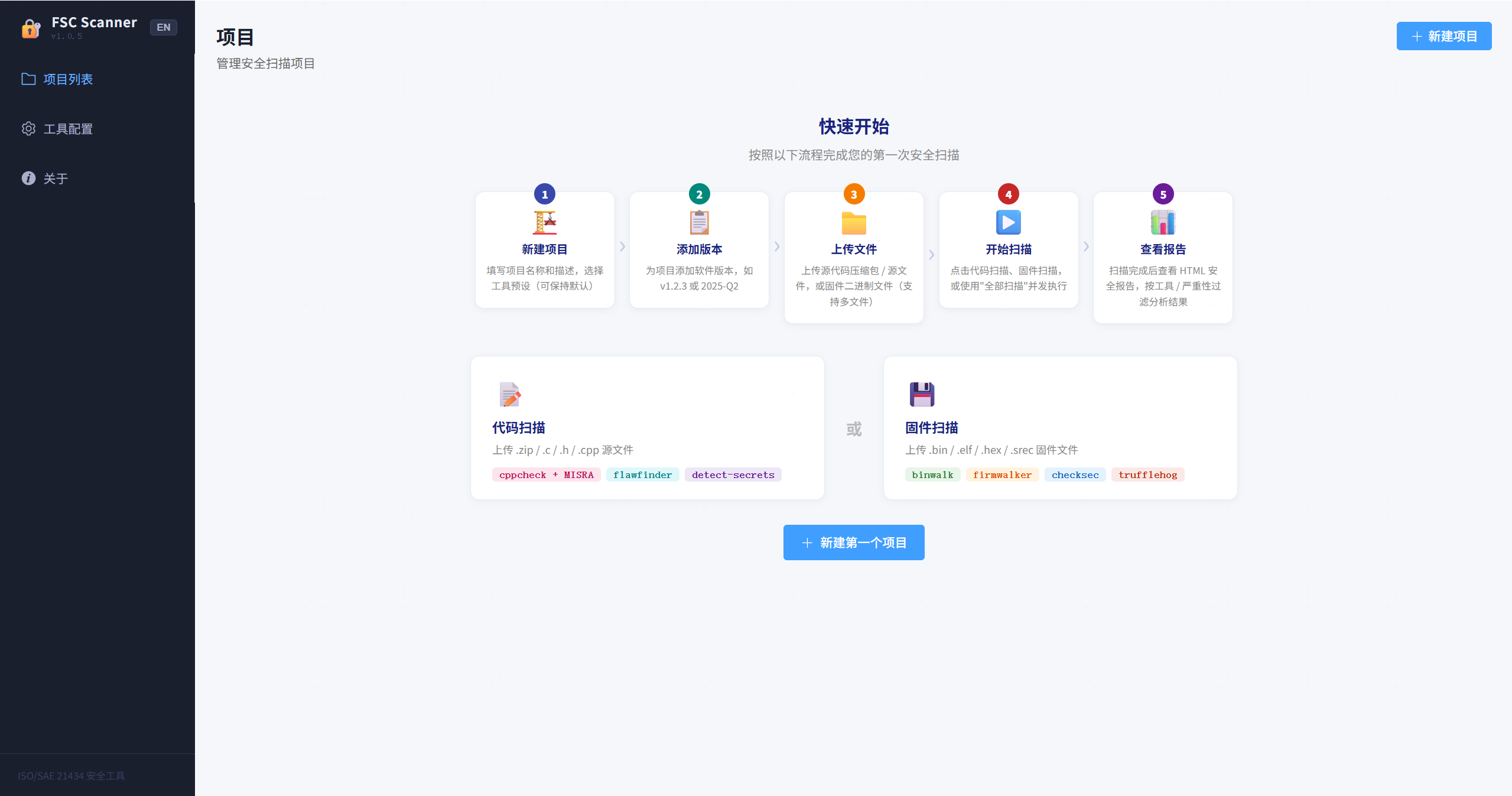
Task: Click the 项目 page heading
Action: pyautogui.click(x=235, y=37)
